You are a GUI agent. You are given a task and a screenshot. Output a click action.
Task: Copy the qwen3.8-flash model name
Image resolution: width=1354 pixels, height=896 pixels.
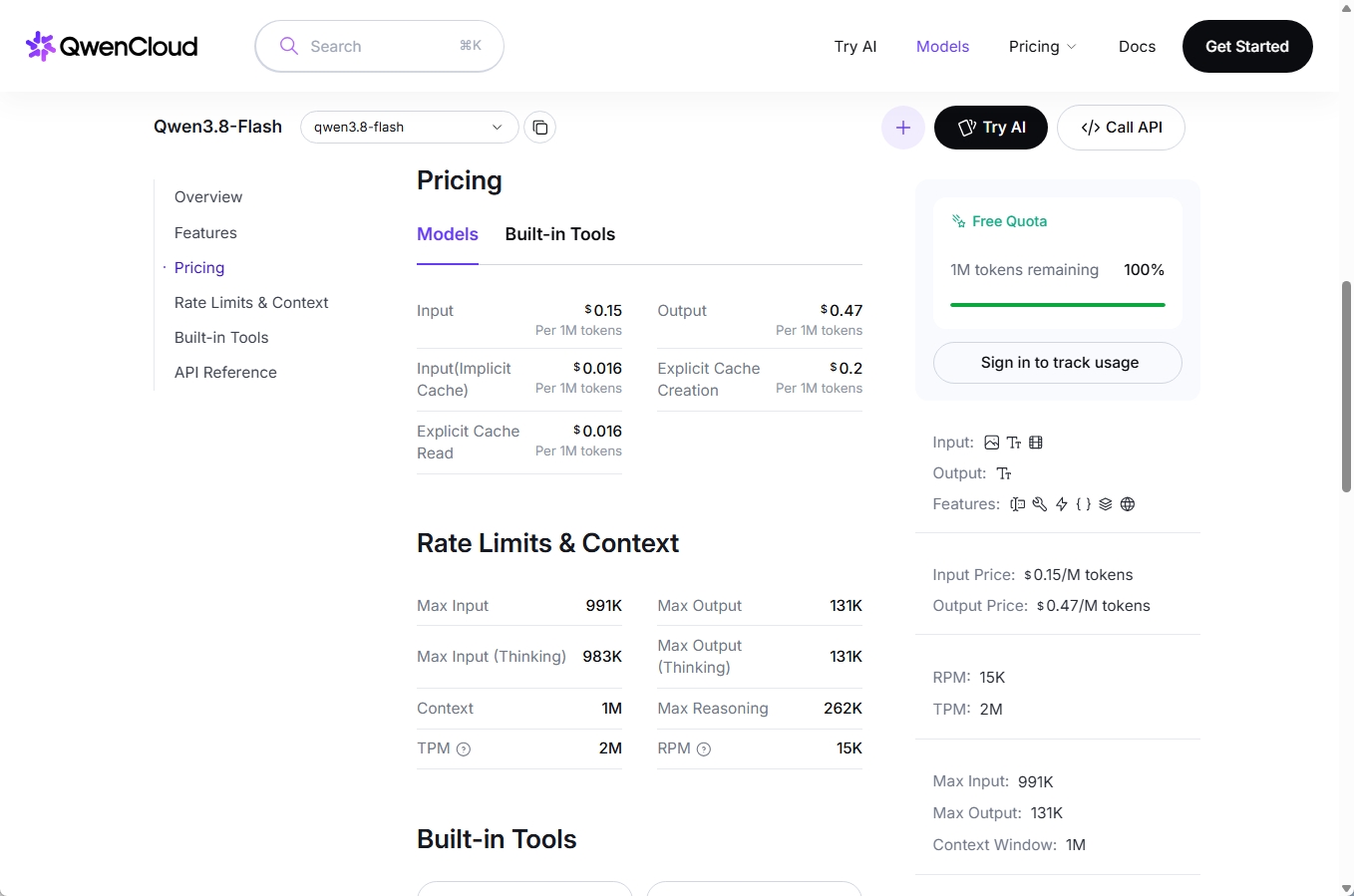pos(539,128)
